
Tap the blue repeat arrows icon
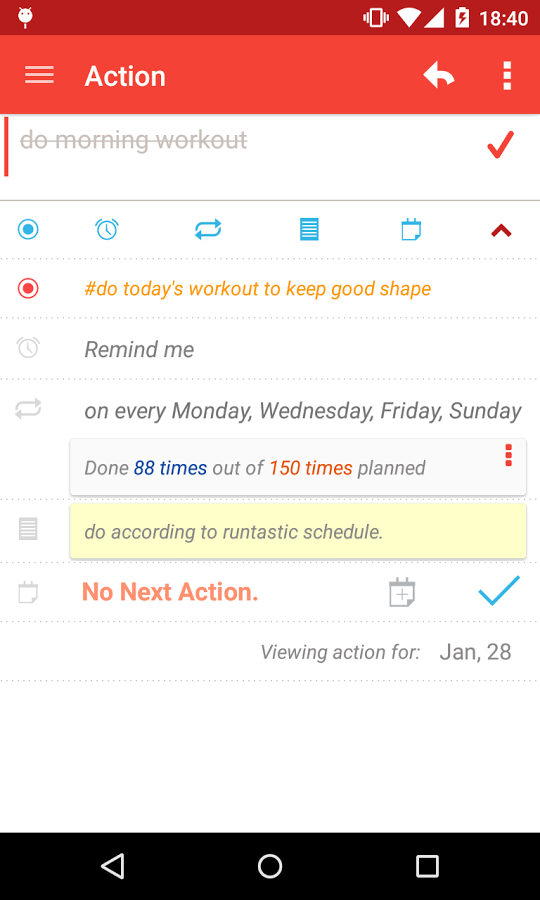pyautogui.click(x=208, y=230)
